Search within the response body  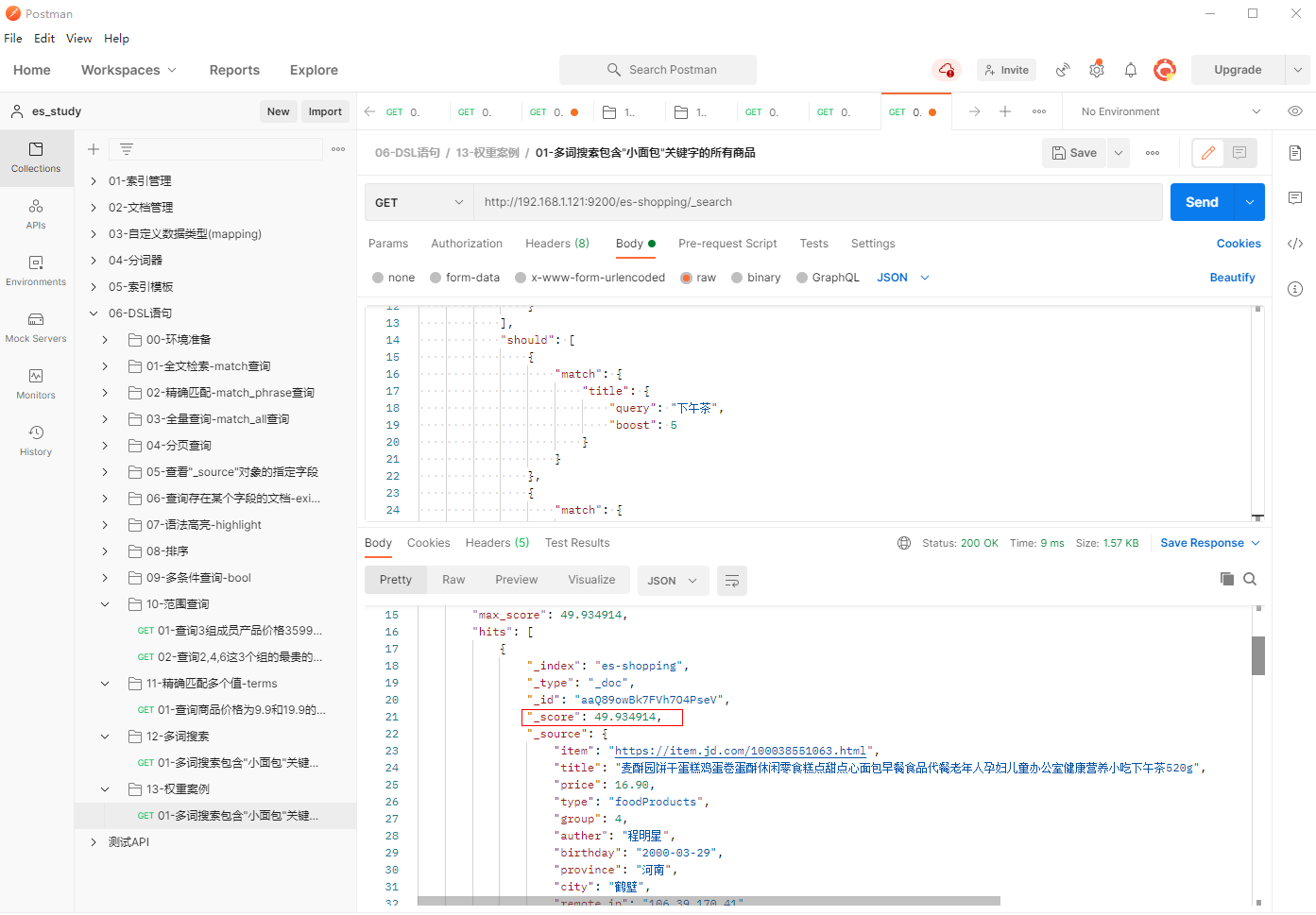point(1250,579)
